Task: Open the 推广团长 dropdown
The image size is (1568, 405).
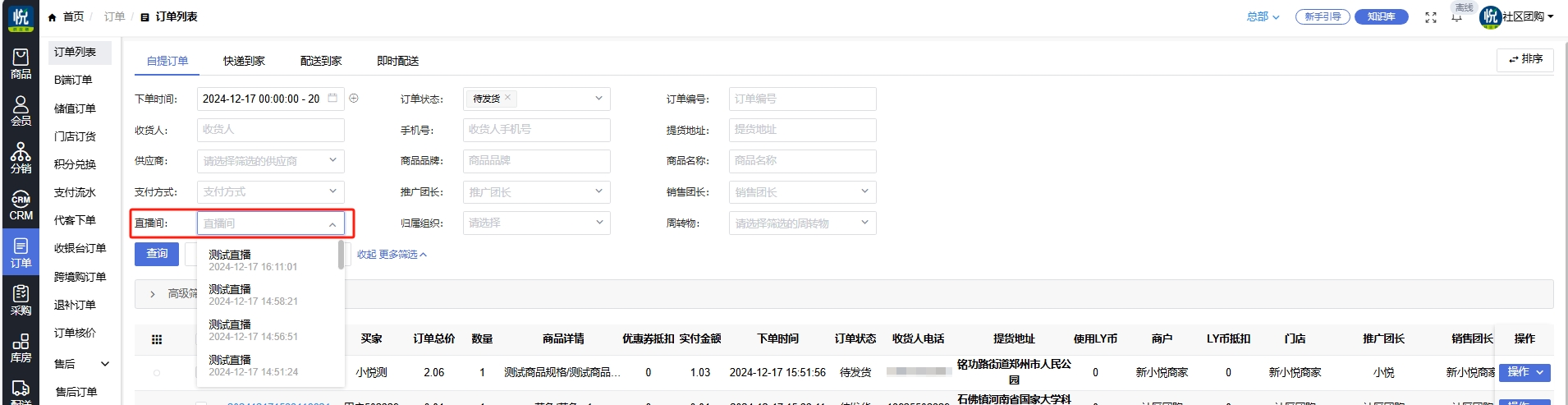Action: [537, 192]
